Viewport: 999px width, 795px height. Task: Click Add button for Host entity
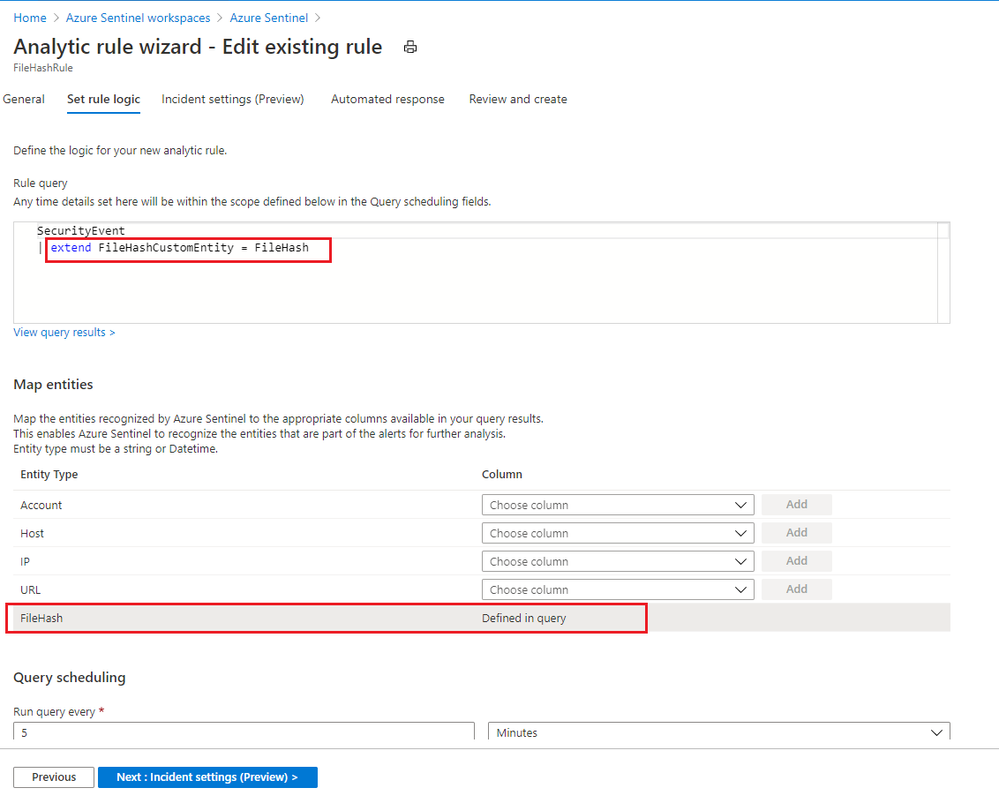pyautogui.click(x=796, y=533)
